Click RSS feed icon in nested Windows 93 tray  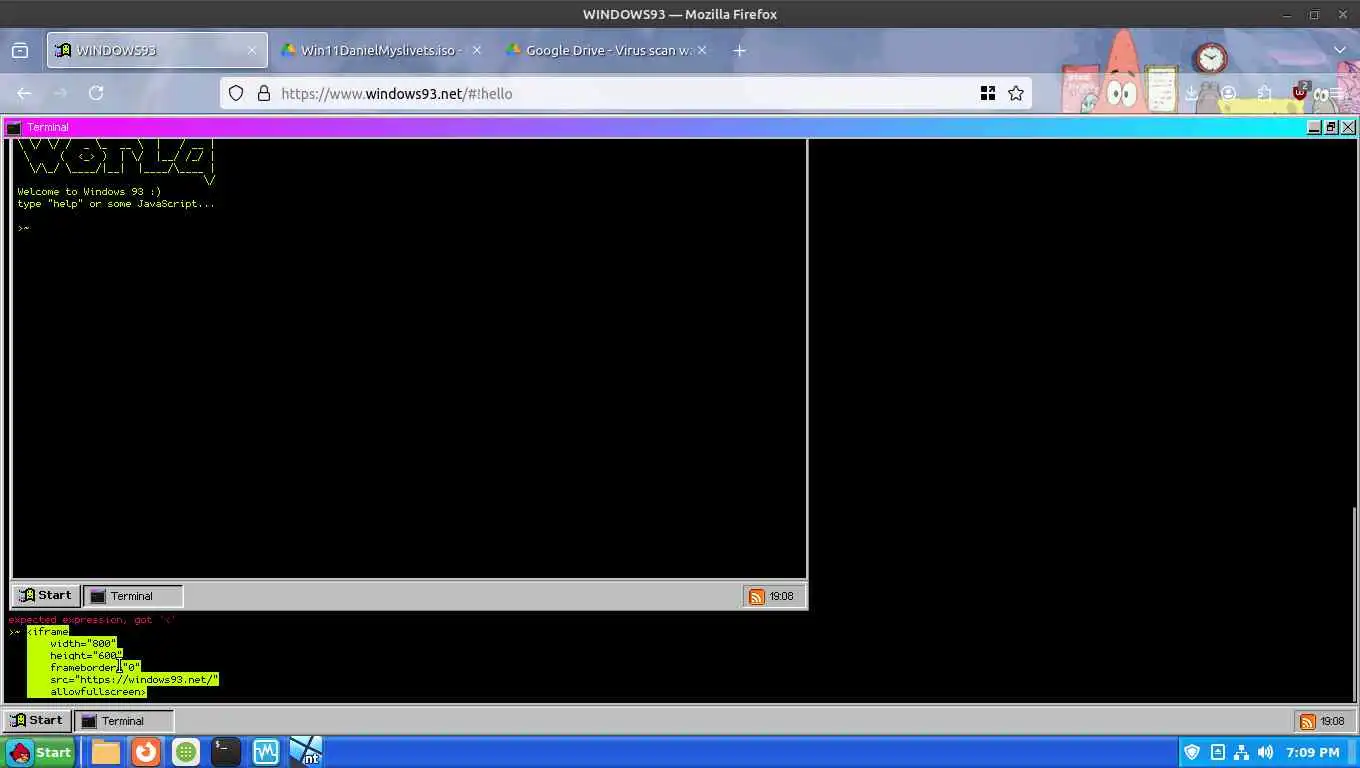tap(757, 596)
